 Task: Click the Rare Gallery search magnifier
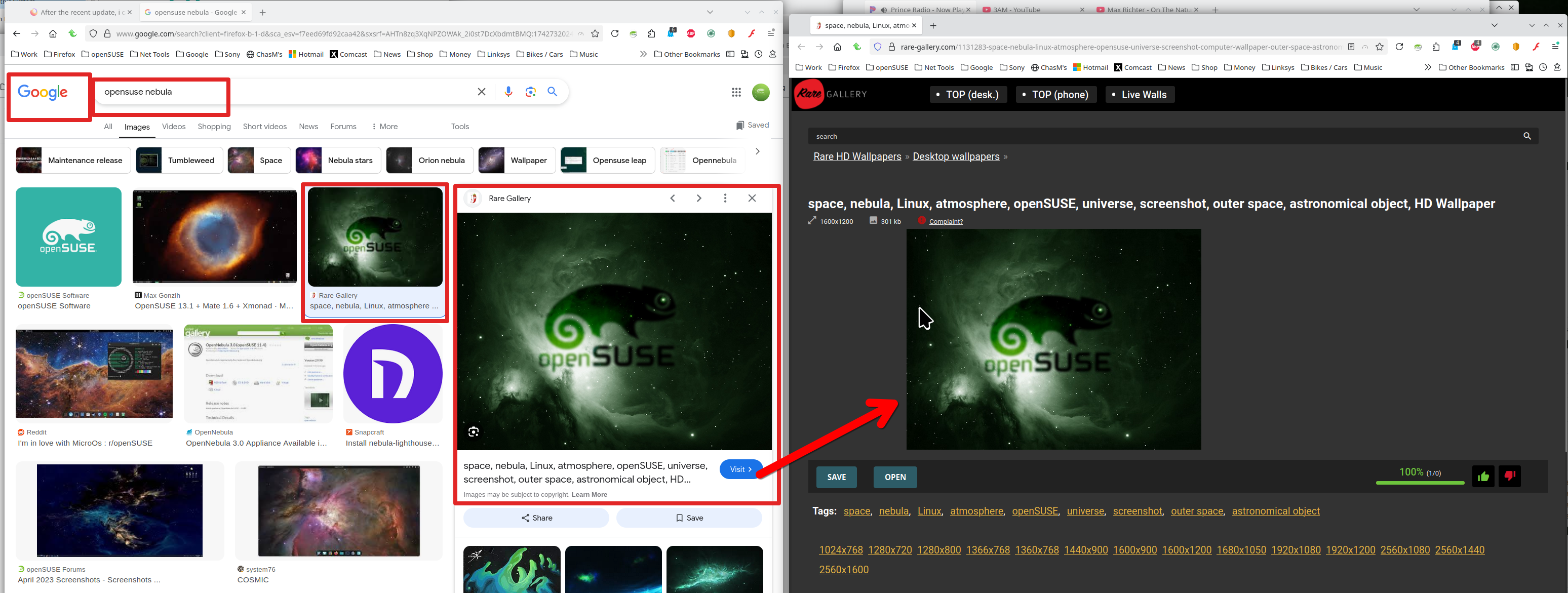pos(1527,136)
